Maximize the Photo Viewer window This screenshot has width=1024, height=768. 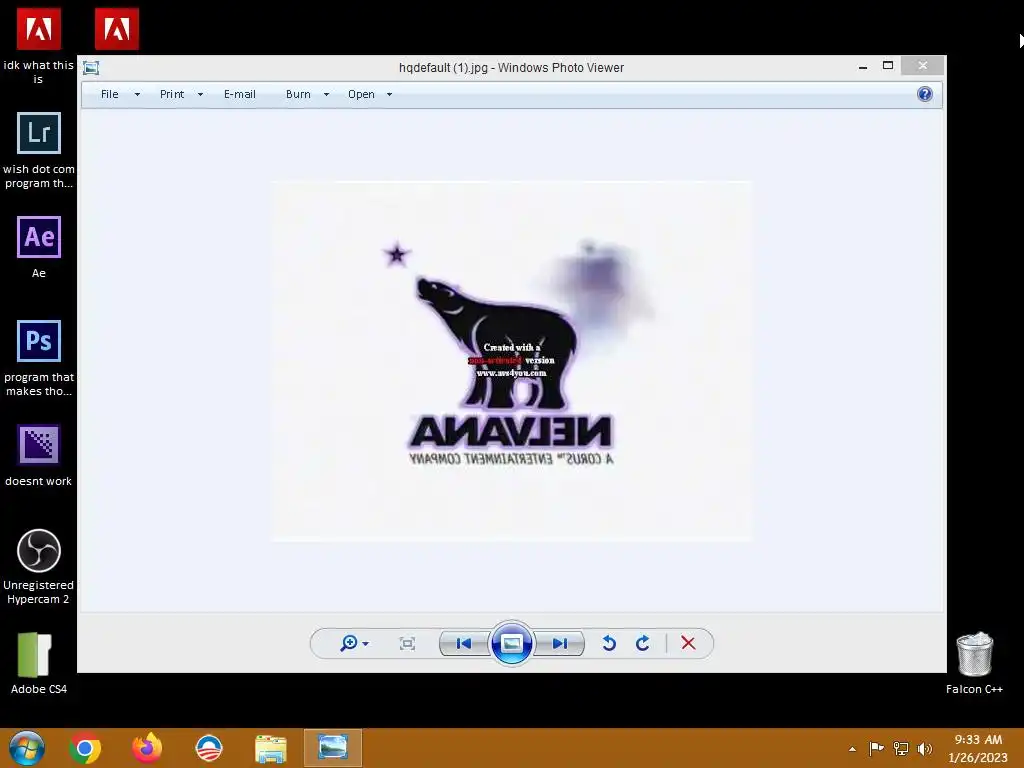[888, 65]
